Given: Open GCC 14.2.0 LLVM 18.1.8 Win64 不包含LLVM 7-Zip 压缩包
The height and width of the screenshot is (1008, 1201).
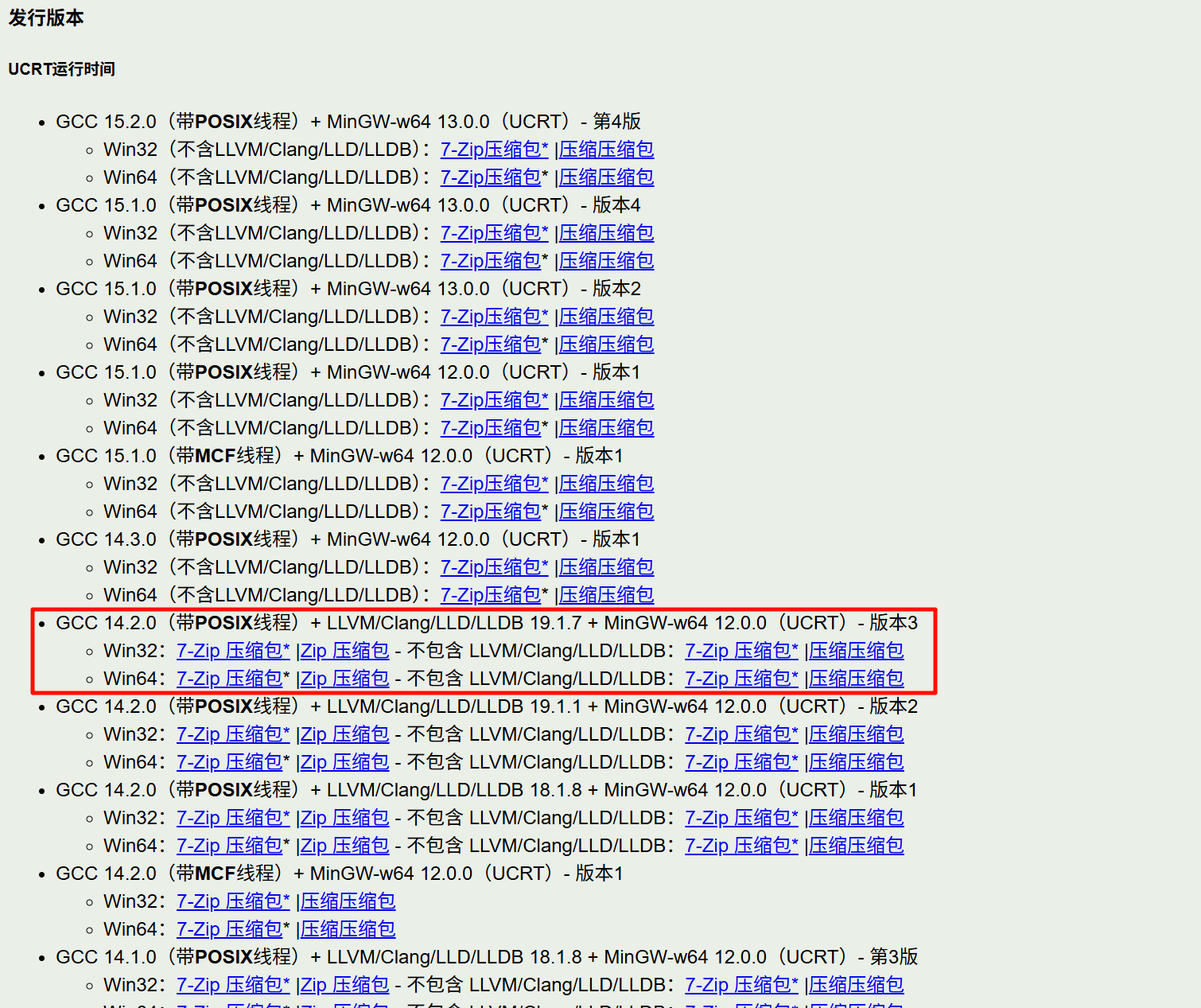Looking at the screenshot, I should point(741,846).
